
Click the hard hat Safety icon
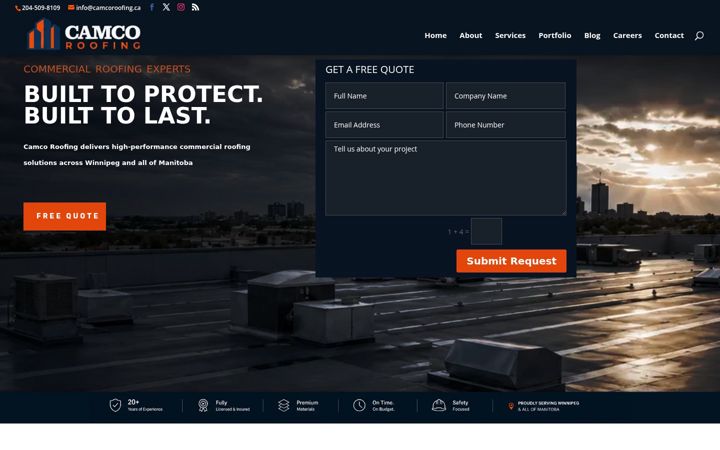(x=439, y=405)
